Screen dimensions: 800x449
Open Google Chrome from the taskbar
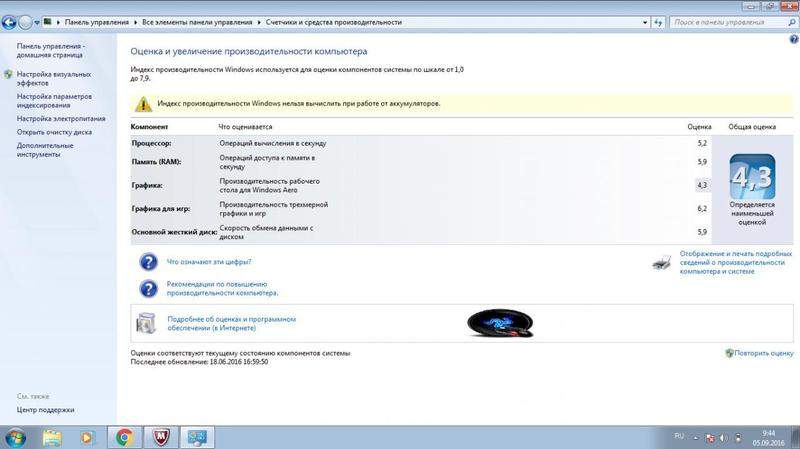pyautogui.click(x=124, y=437)
